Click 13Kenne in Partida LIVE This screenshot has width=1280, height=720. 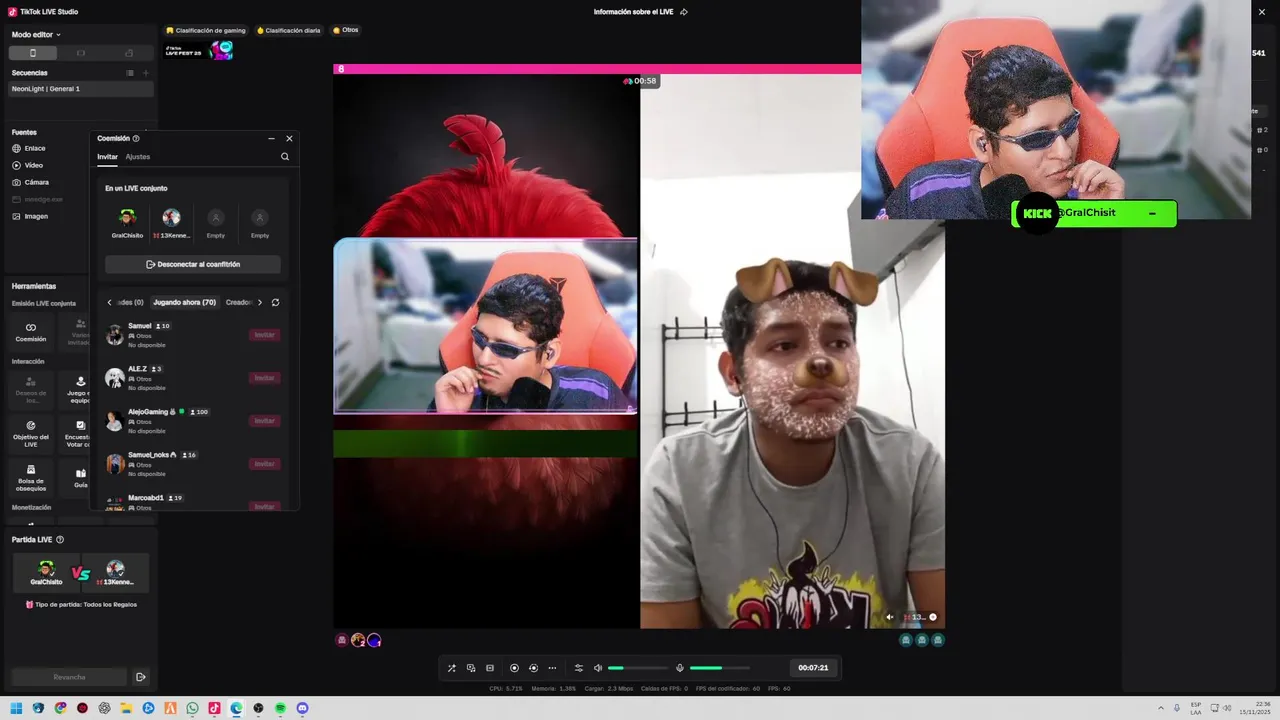click(116, 573)
